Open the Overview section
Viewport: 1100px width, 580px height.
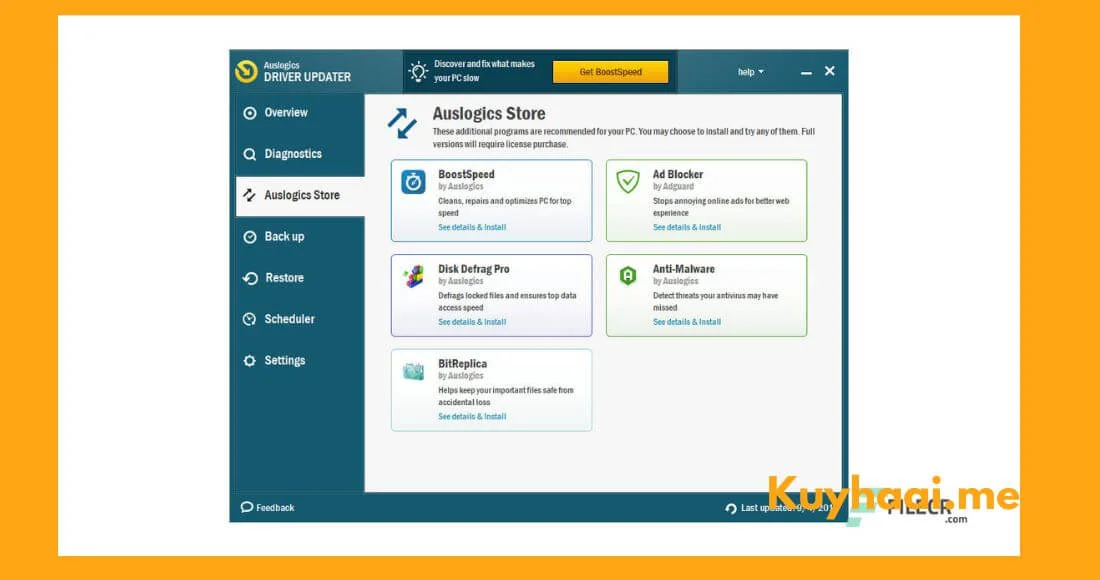pyautogui.click(x=300, y=113)
